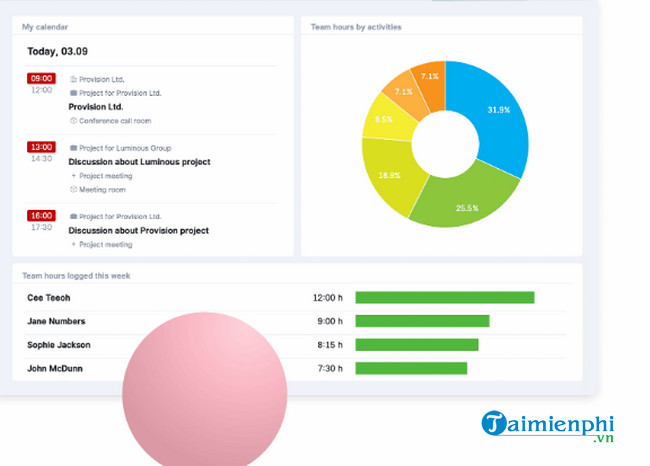Click John McDunn's green hours bar
Viewport: 650px width, 466px height.
[411, 368]
